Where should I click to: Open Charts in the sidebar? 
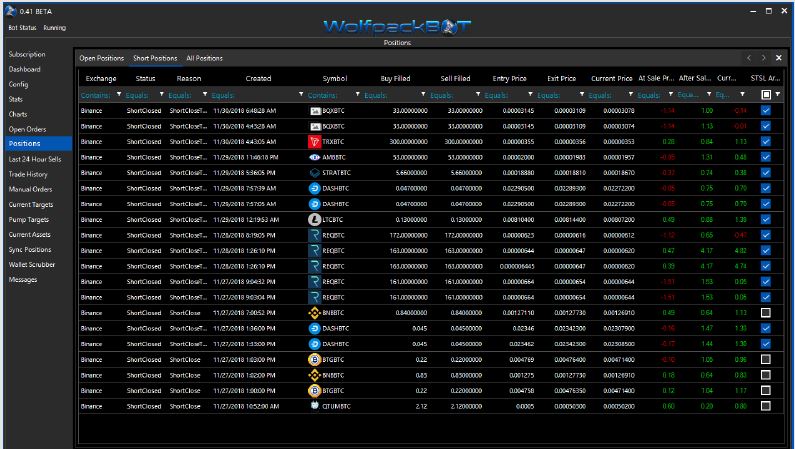pyautogui.click(x=18, y=114)
